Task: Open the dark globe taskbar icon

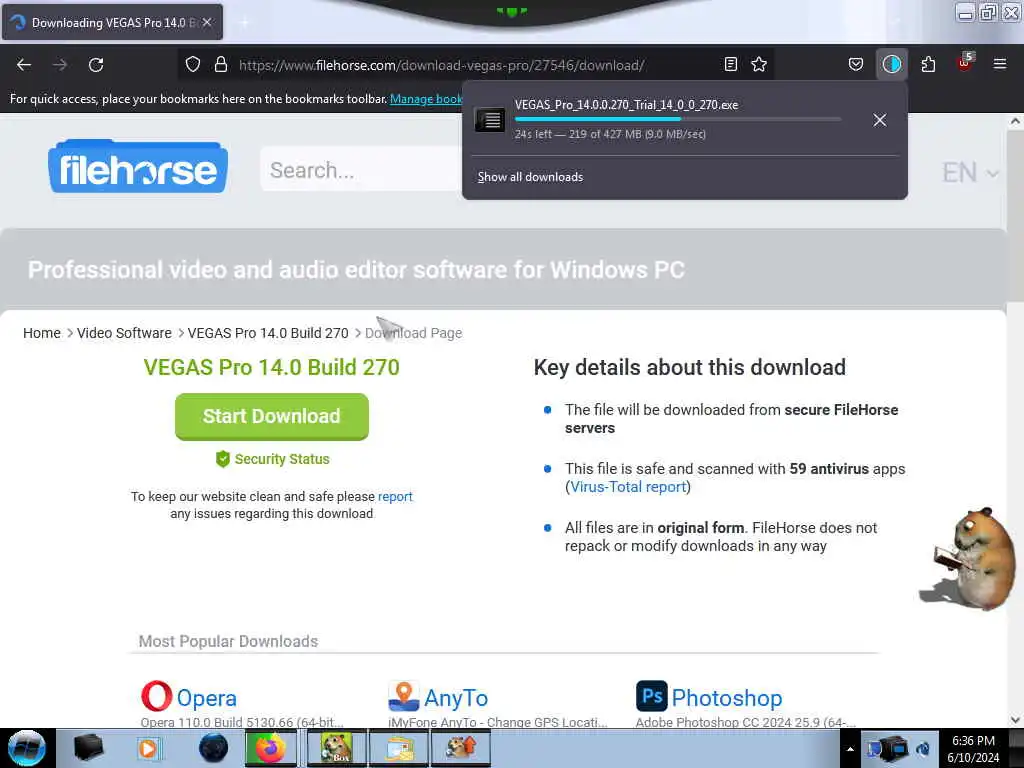Action: point(213,748)
